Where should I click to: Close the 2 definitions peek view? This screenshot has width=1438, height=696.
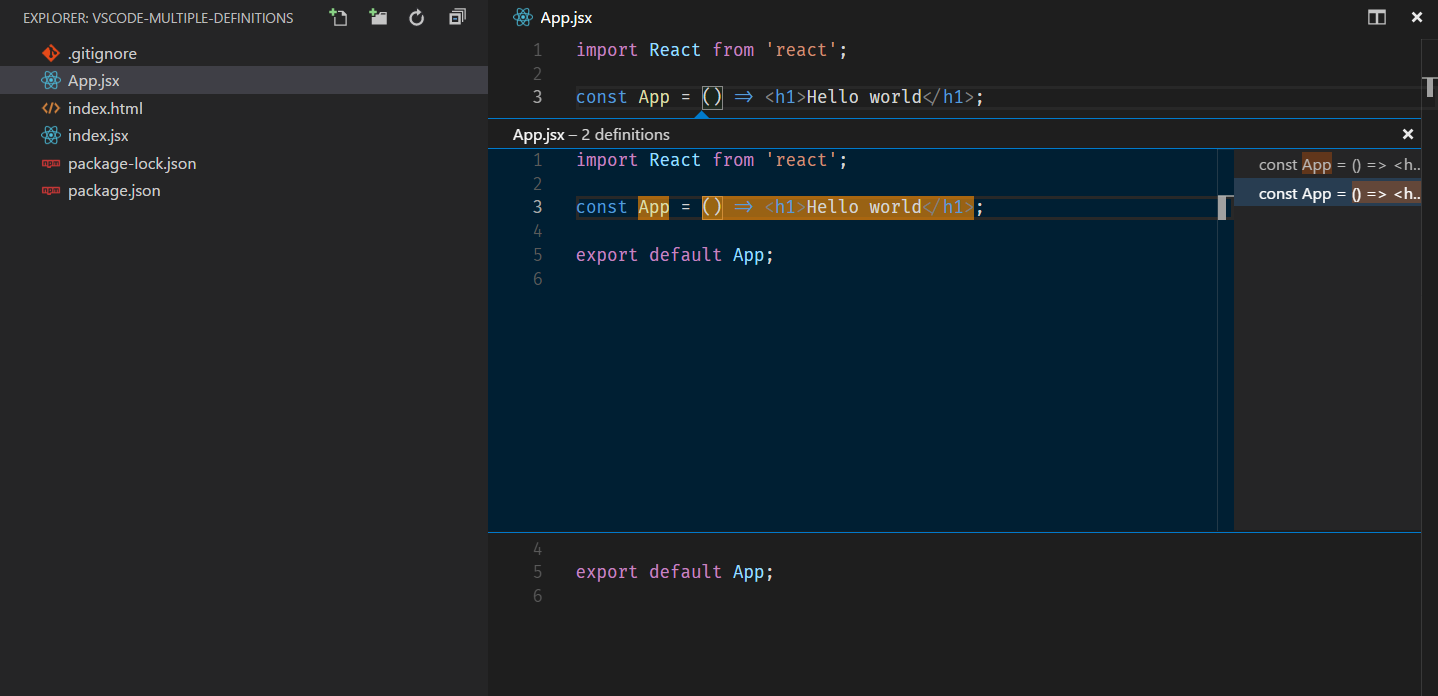pos(1408,134)
